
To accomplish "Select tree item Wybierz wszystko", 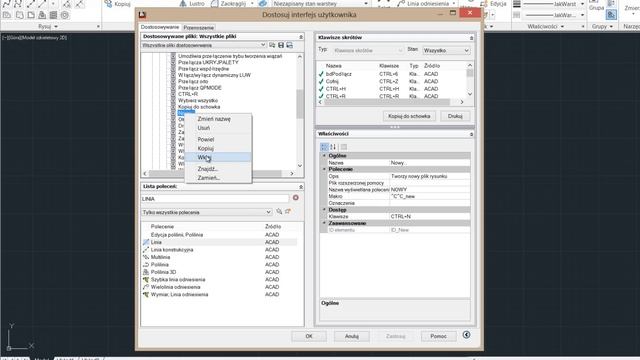I will [x=198, y=100].
